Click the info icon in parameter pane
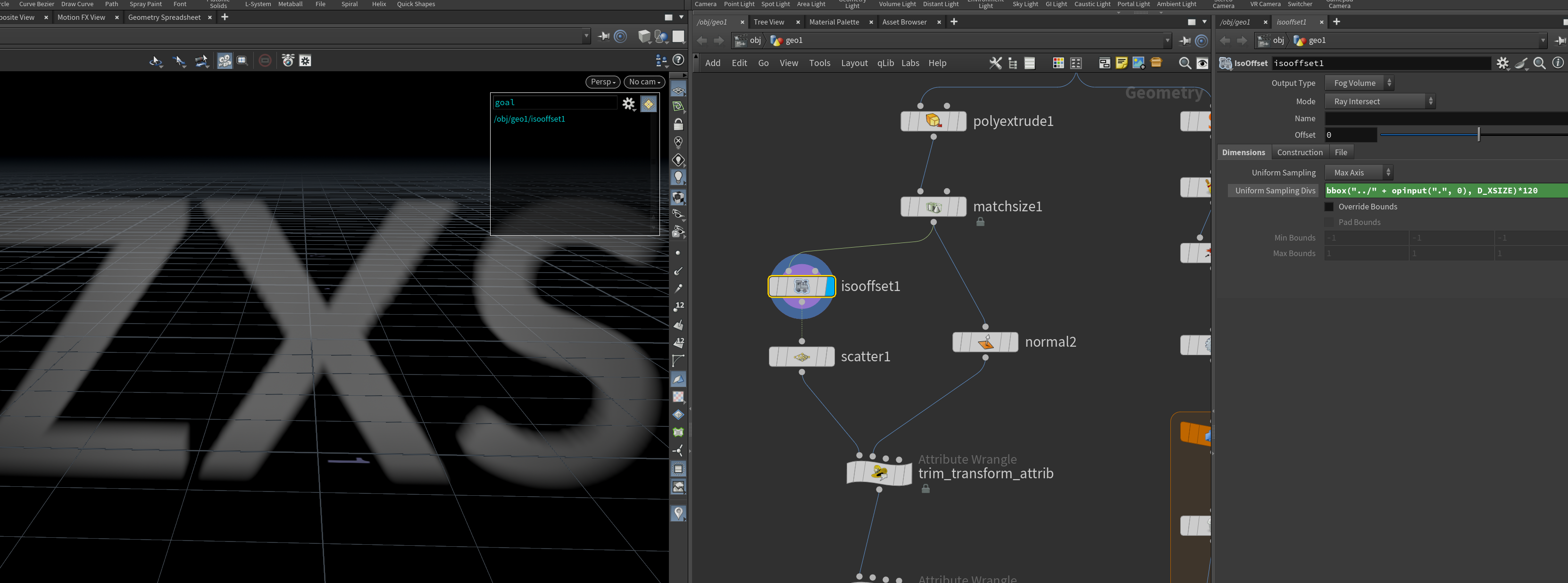 coord(1558,63)
